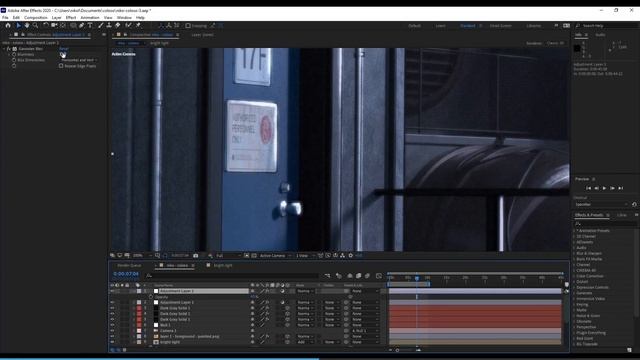Image resolution: width=640 pixels, height=360 pixels.
Task: Open blend mode dropdown for bright light layer
Action: click(307, 342)
